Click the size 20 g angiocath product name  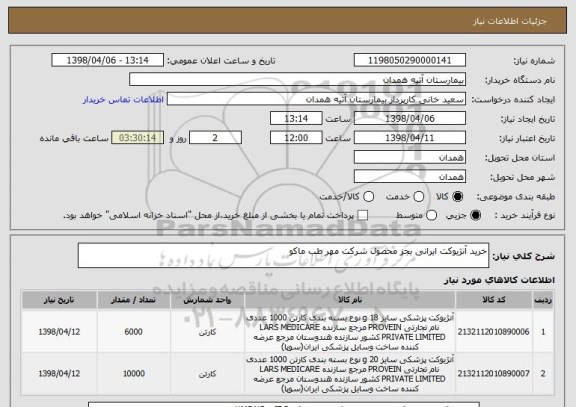(x=350, y=374)
